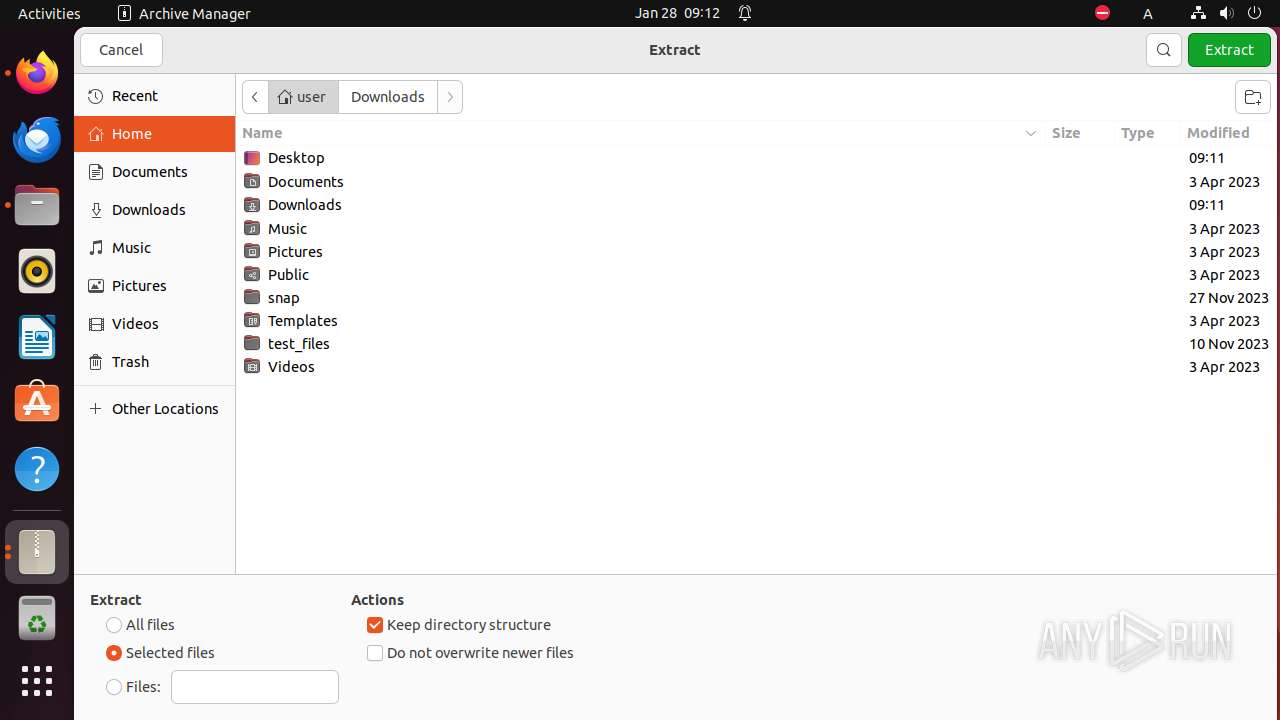Open the Help icon in dock
The width and height of the screenshot is (1280, 720).
click(x=37, y=469)
